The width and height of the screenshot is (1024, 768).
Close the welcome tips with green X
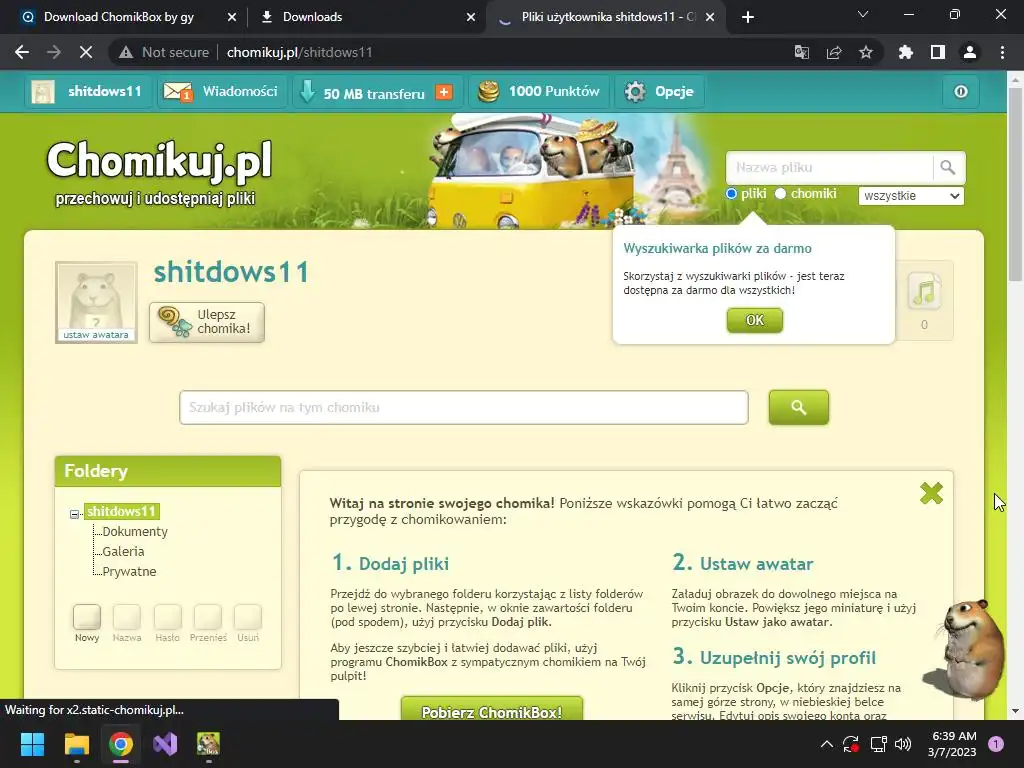pyautogui.click(x=931, y=493)
